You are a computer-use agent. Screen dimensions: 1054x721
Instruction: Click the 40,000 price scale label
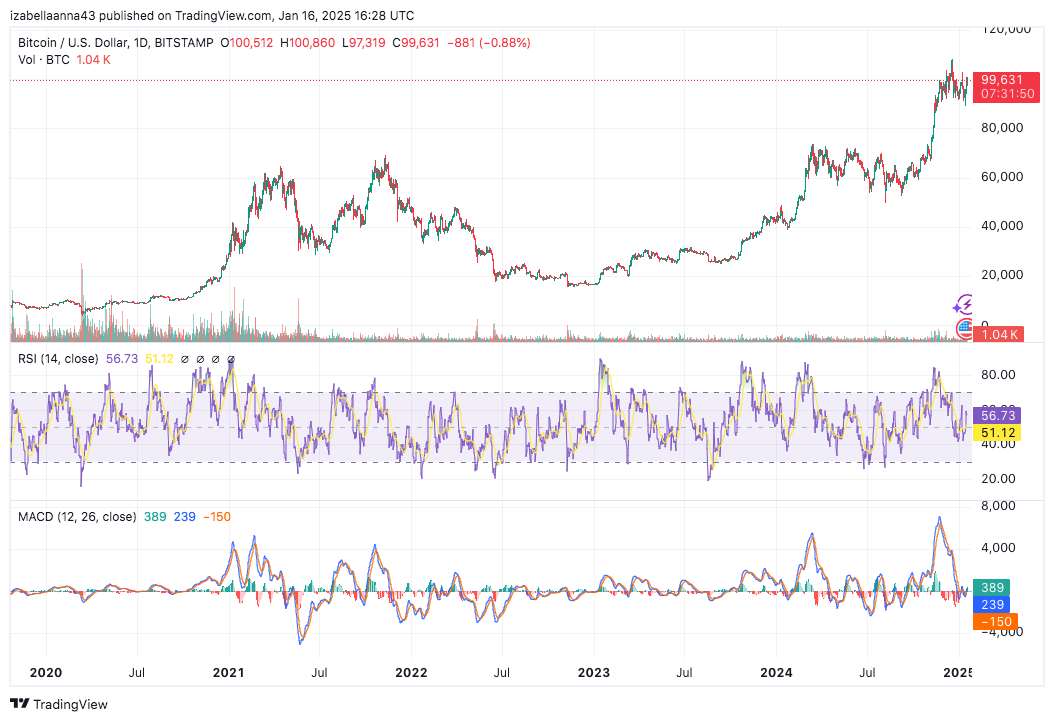point(1002,226)
